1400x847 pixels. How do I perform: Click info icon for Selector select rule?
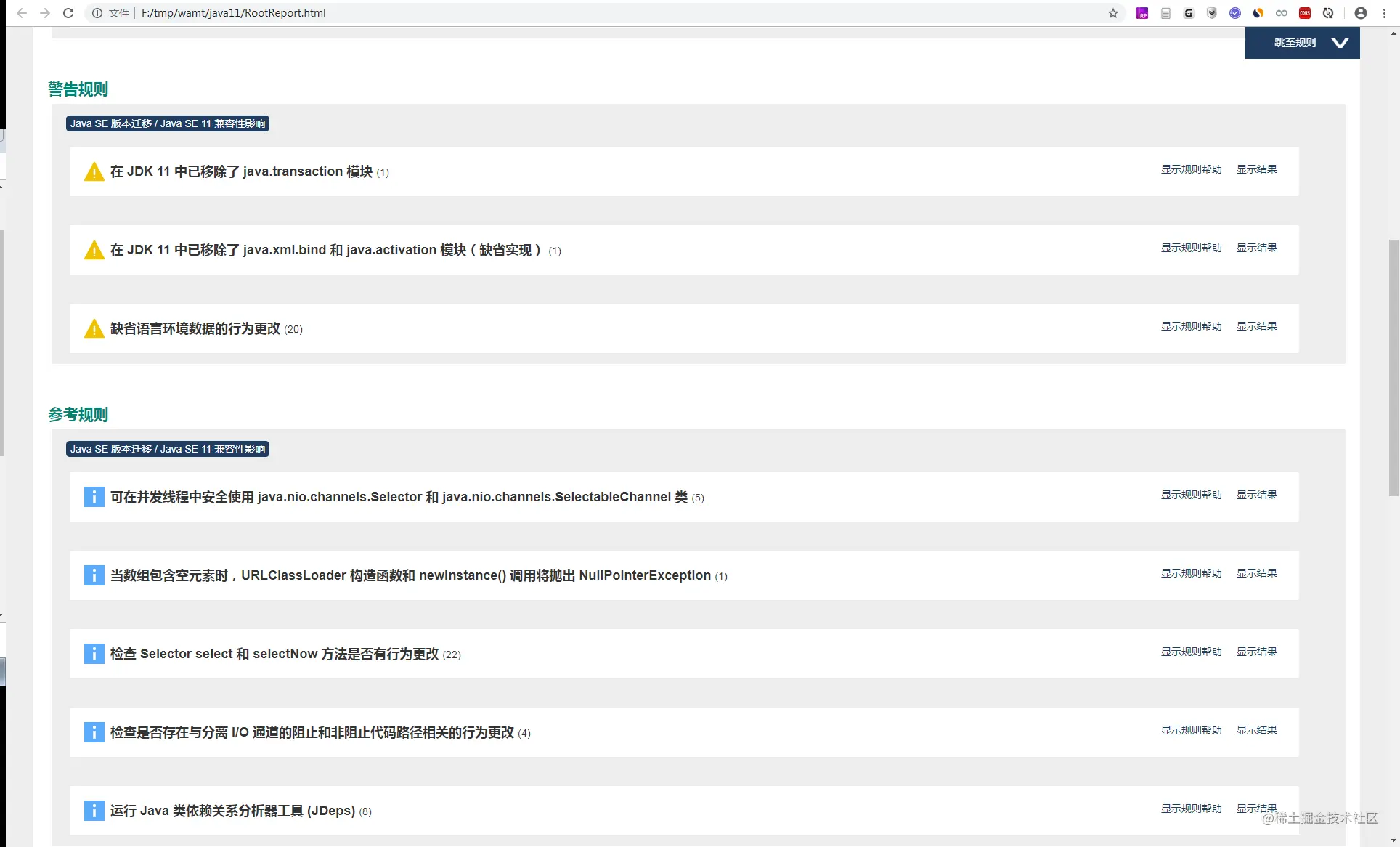[x=94, y=654]
